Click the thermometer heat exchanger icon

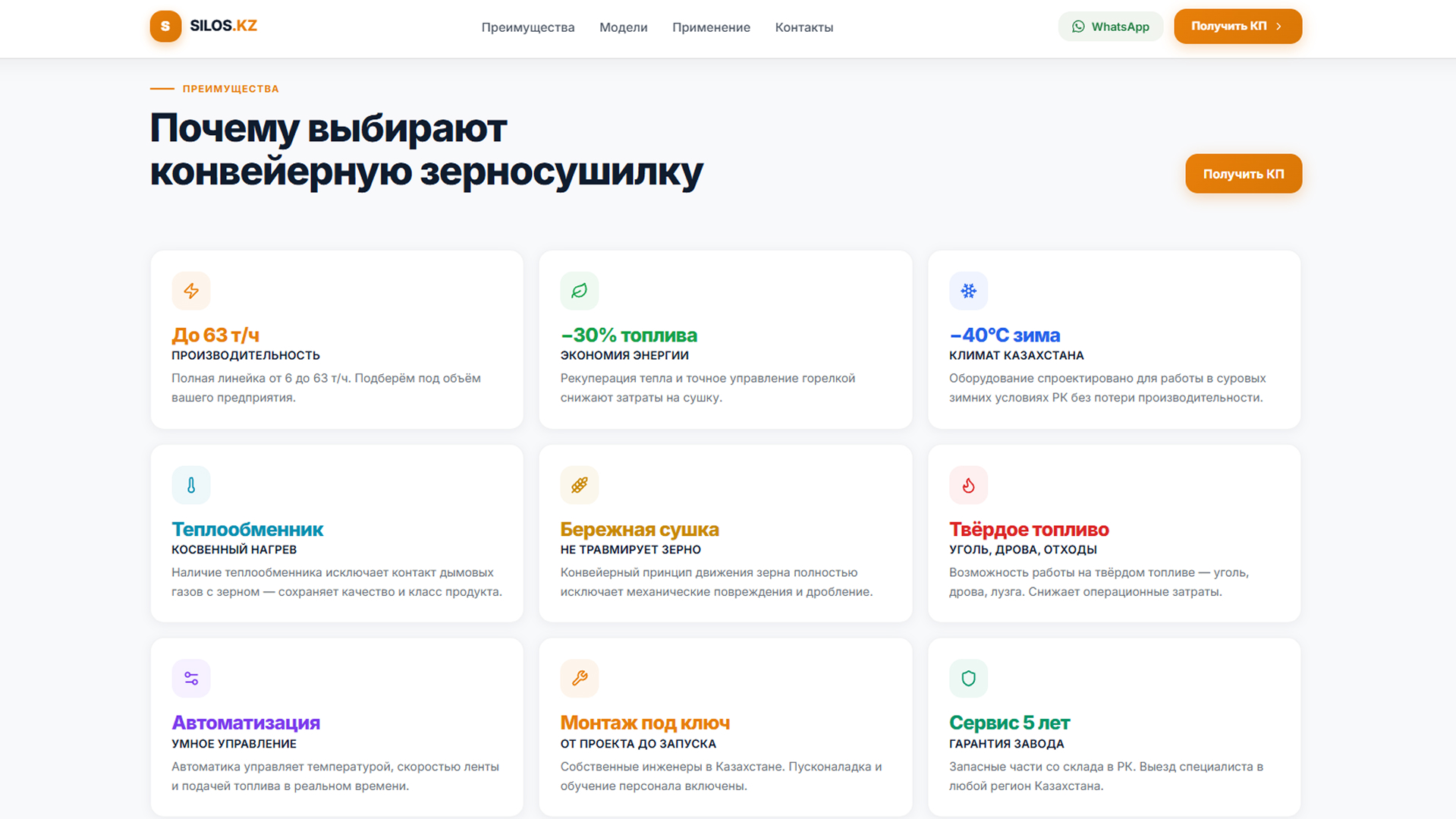(x=191, y=485)
